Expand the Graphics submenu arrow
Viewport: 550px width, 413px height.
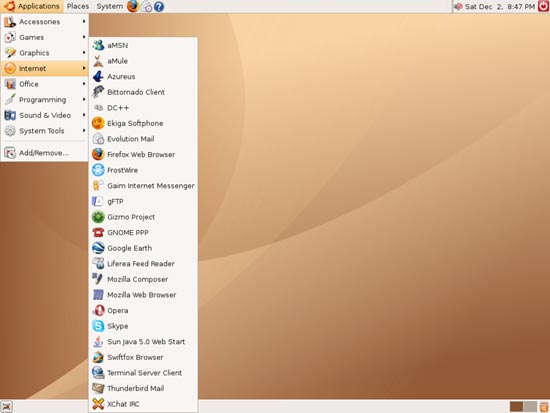tap(84, 53)
